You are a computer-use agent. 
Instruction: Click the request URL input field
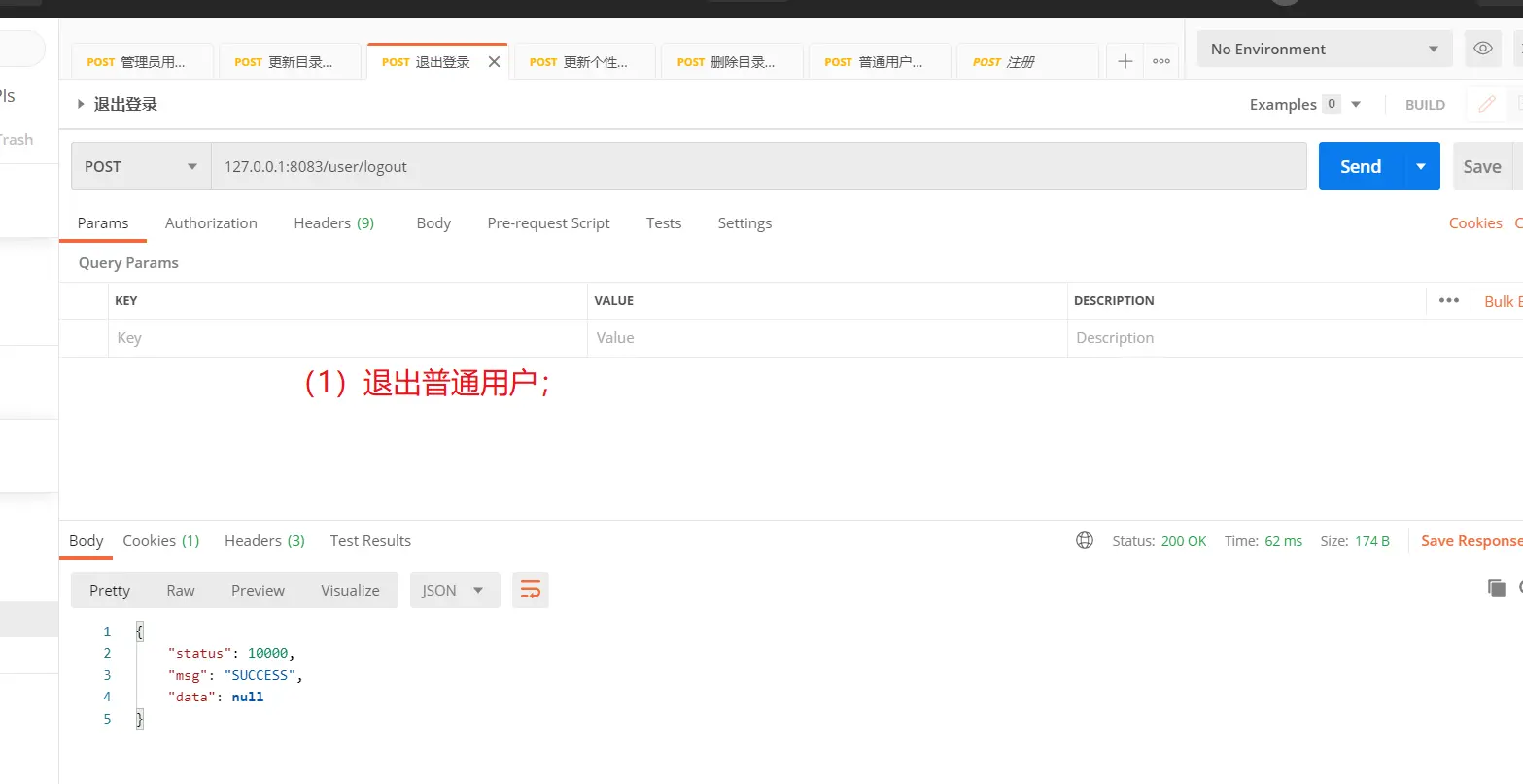[x=758, y=166]
